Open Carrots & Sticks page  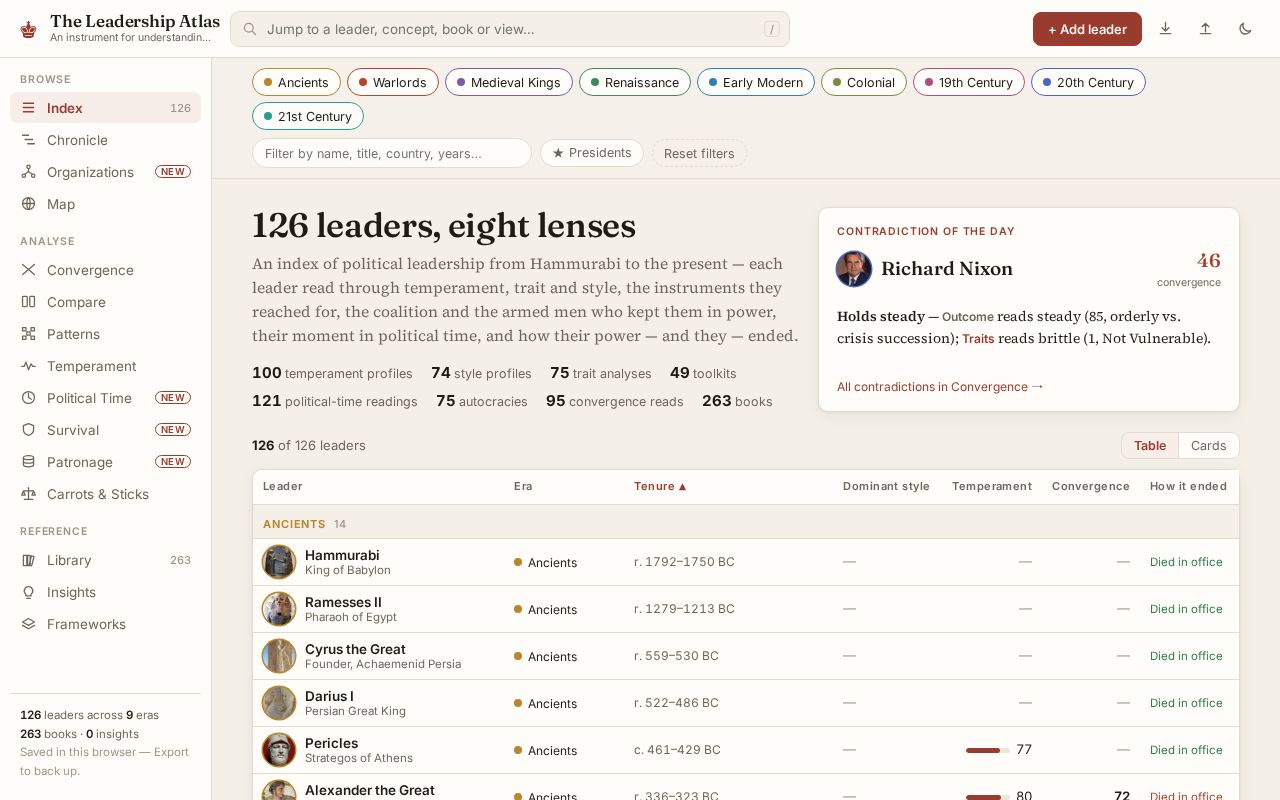[x=105, y=494]
